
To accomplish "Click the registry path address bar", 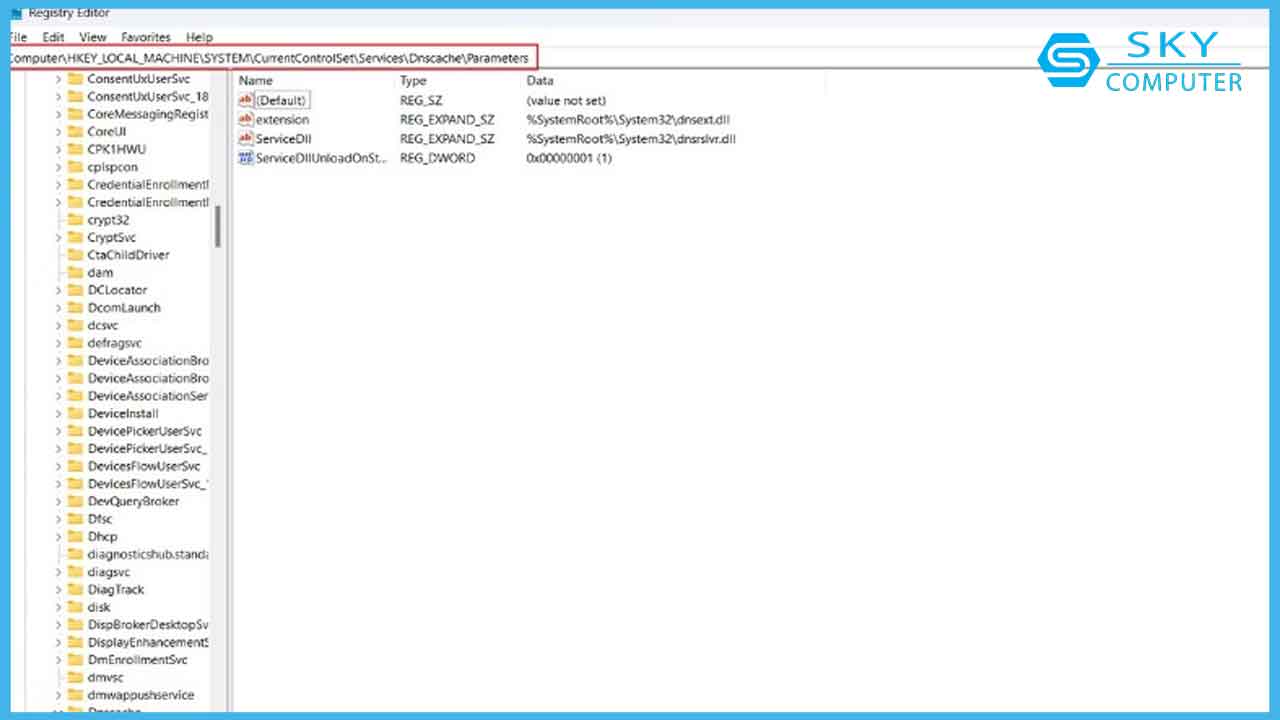I will pyautogui.click(x=272, y=58).
